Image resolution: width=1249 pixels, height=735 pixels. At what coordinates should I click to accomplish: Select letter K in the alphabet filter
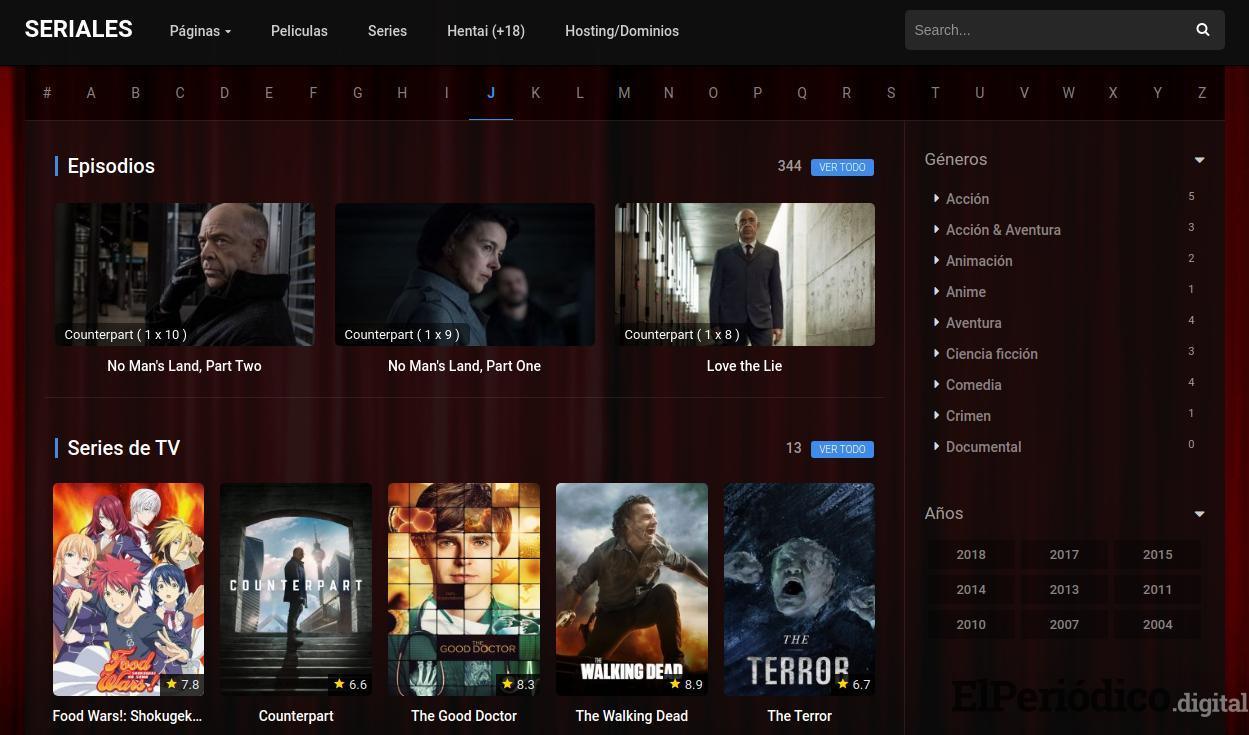click(535, 93)
